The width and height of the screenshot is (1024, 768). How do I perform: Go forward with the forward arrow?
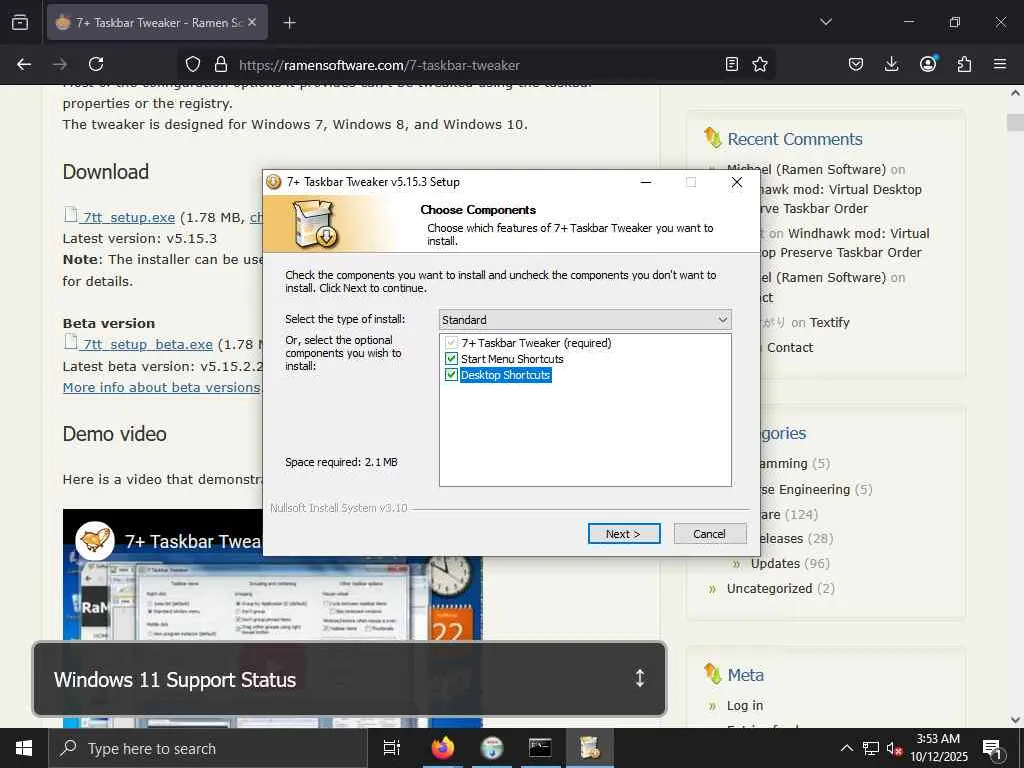pyautogui.click(x=60, y=64)
